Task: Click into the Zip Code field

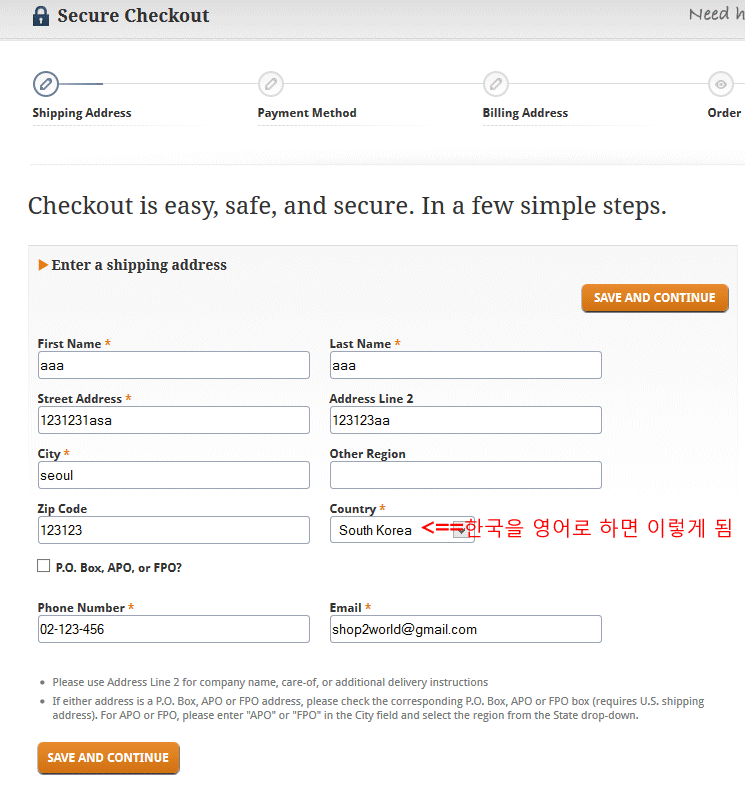Action: pos(174,530)
